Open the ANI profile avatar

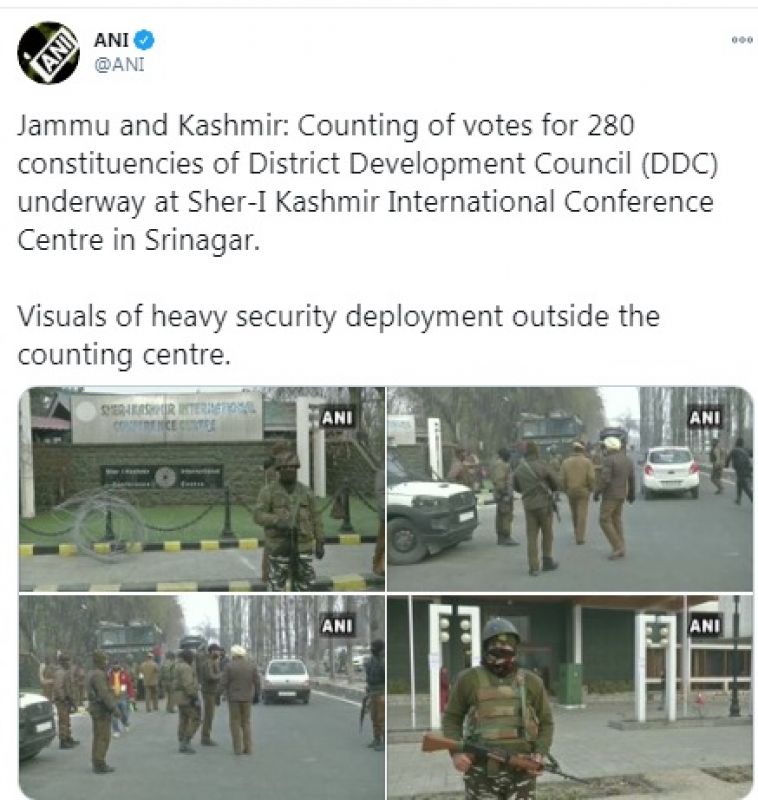(48, 53)
